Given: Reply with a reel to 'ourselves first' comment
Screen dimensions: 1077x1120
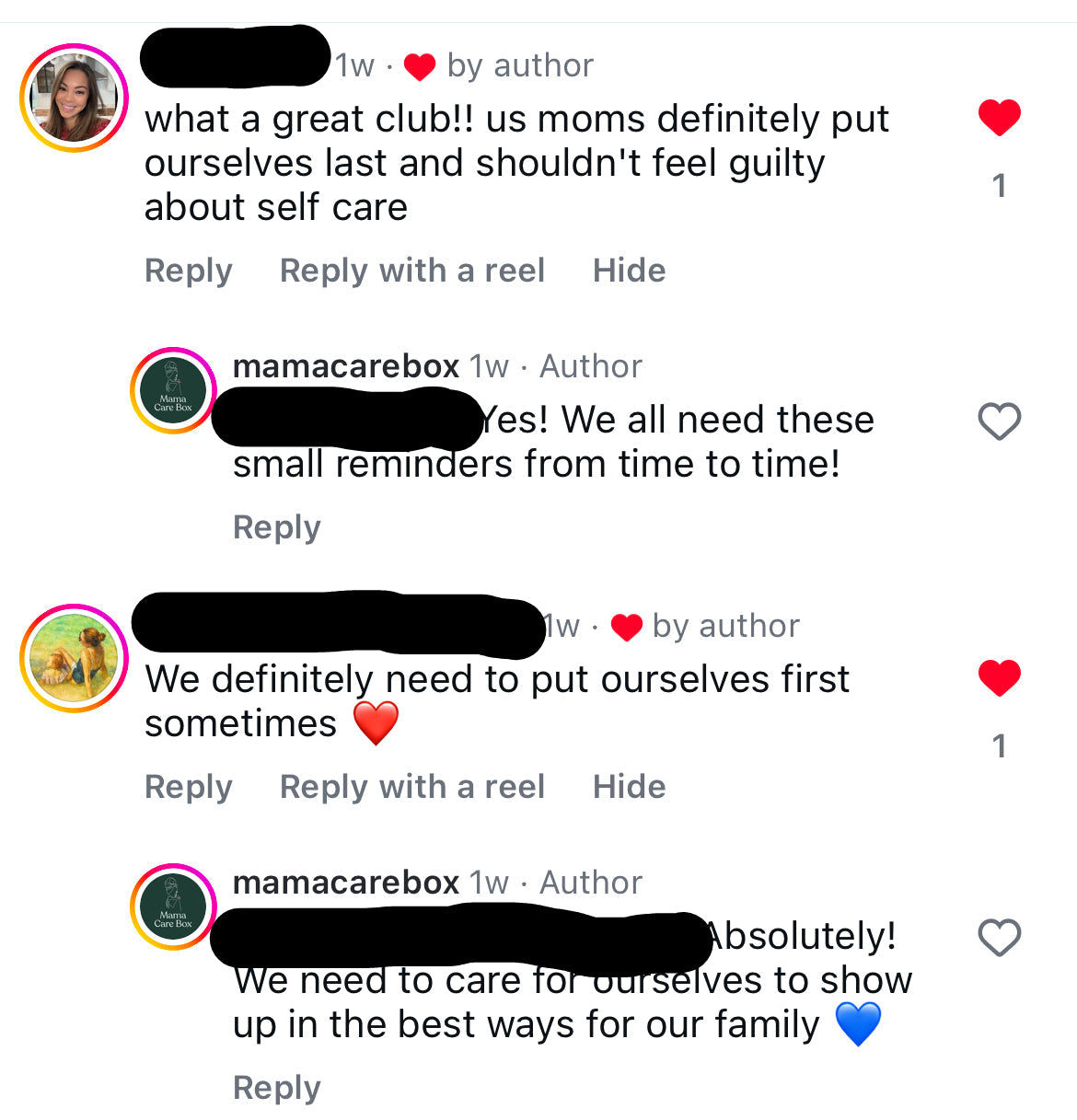Looking at the screenshot, I should (412, 787).
